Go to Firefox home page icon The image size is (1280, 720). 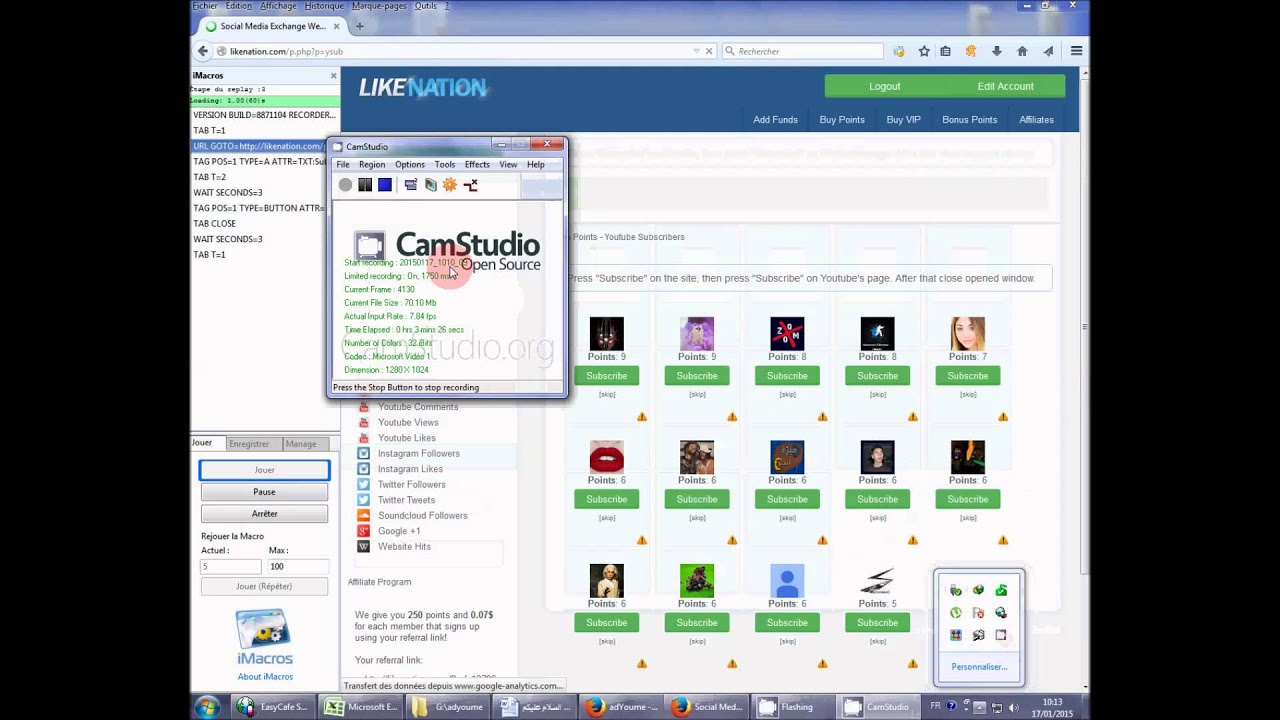coord(1022,51)
